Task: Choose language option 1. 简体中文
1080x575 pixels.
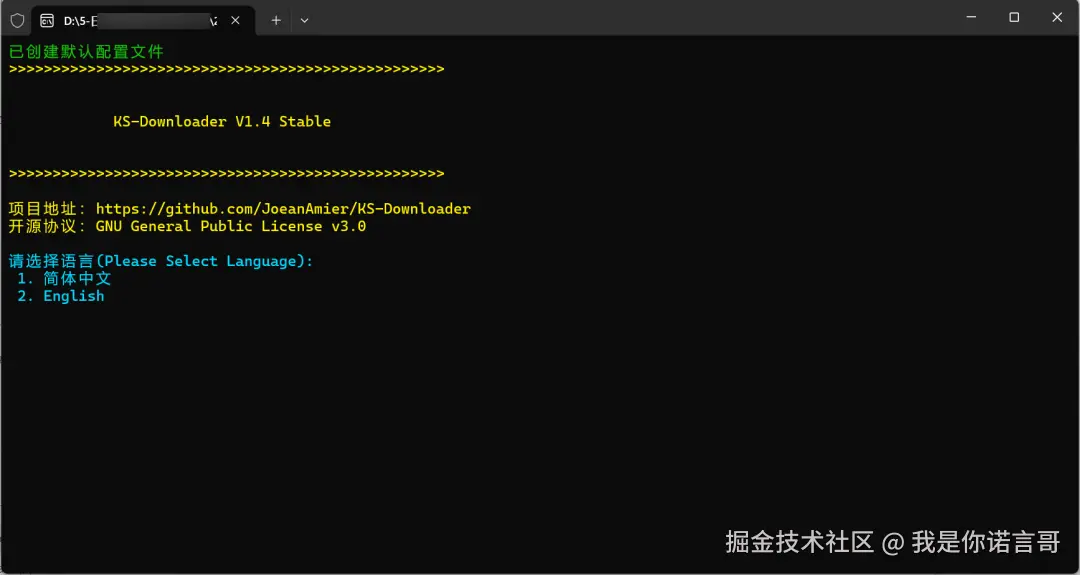Action: point(64,279)
